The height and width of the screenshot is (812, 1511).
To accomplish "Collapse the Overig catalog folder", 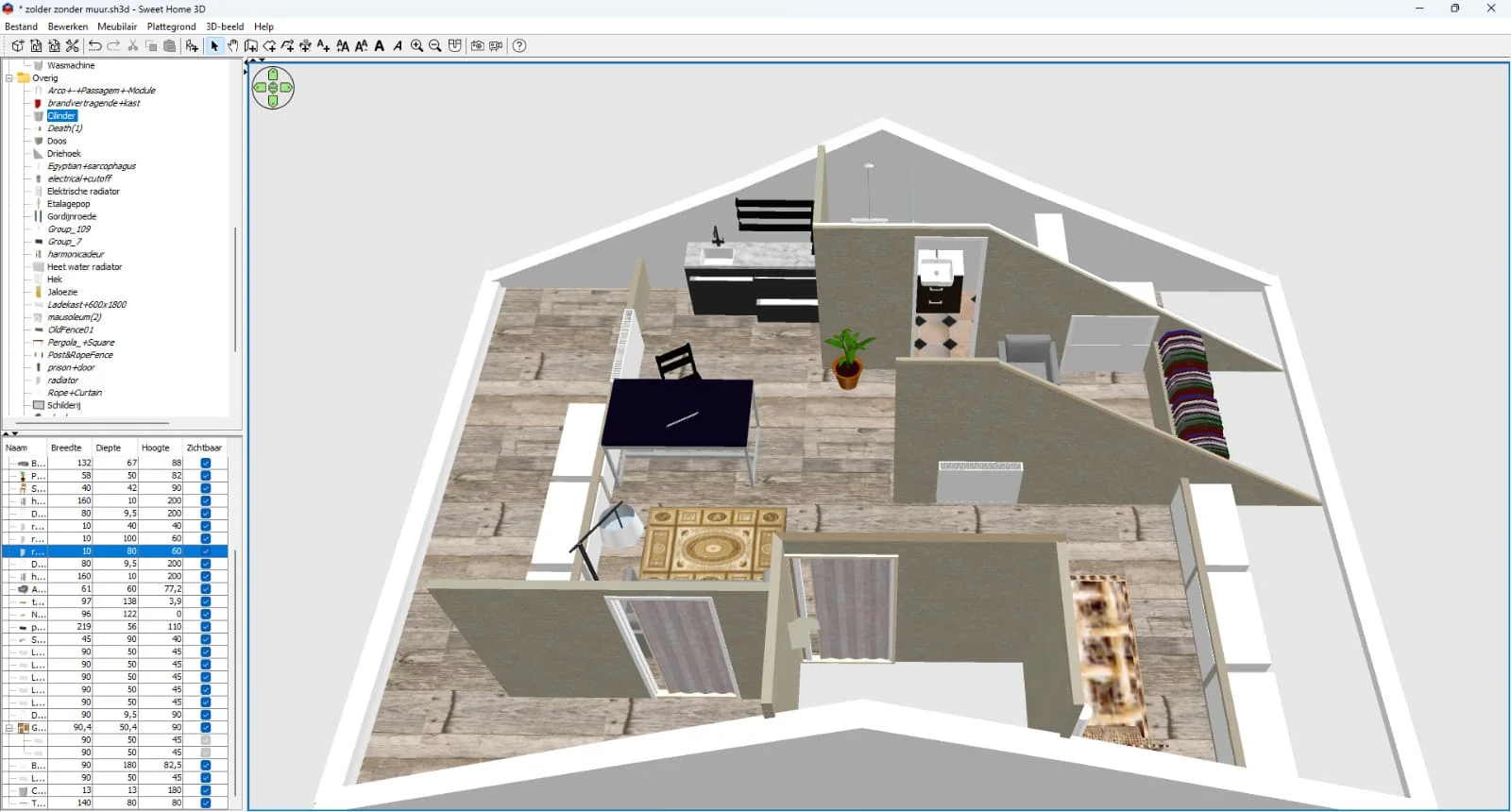I will 9,78.
